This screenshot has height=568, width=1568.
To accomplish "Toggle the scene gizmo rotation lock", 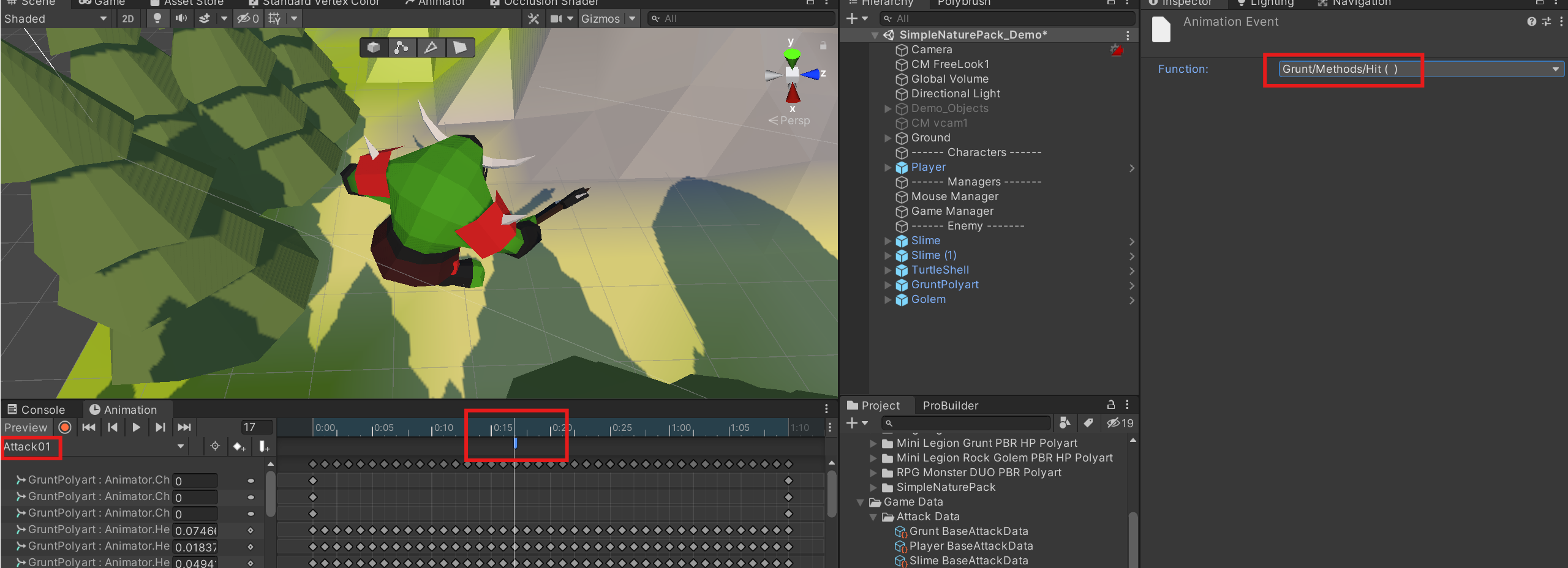I will pyautogui.click(x=823, y=45).
